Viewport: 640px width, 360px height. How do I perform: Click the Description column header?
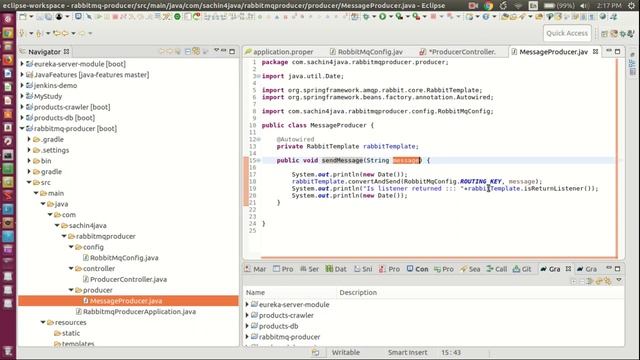pyautogui.click(x=358, y=293)
